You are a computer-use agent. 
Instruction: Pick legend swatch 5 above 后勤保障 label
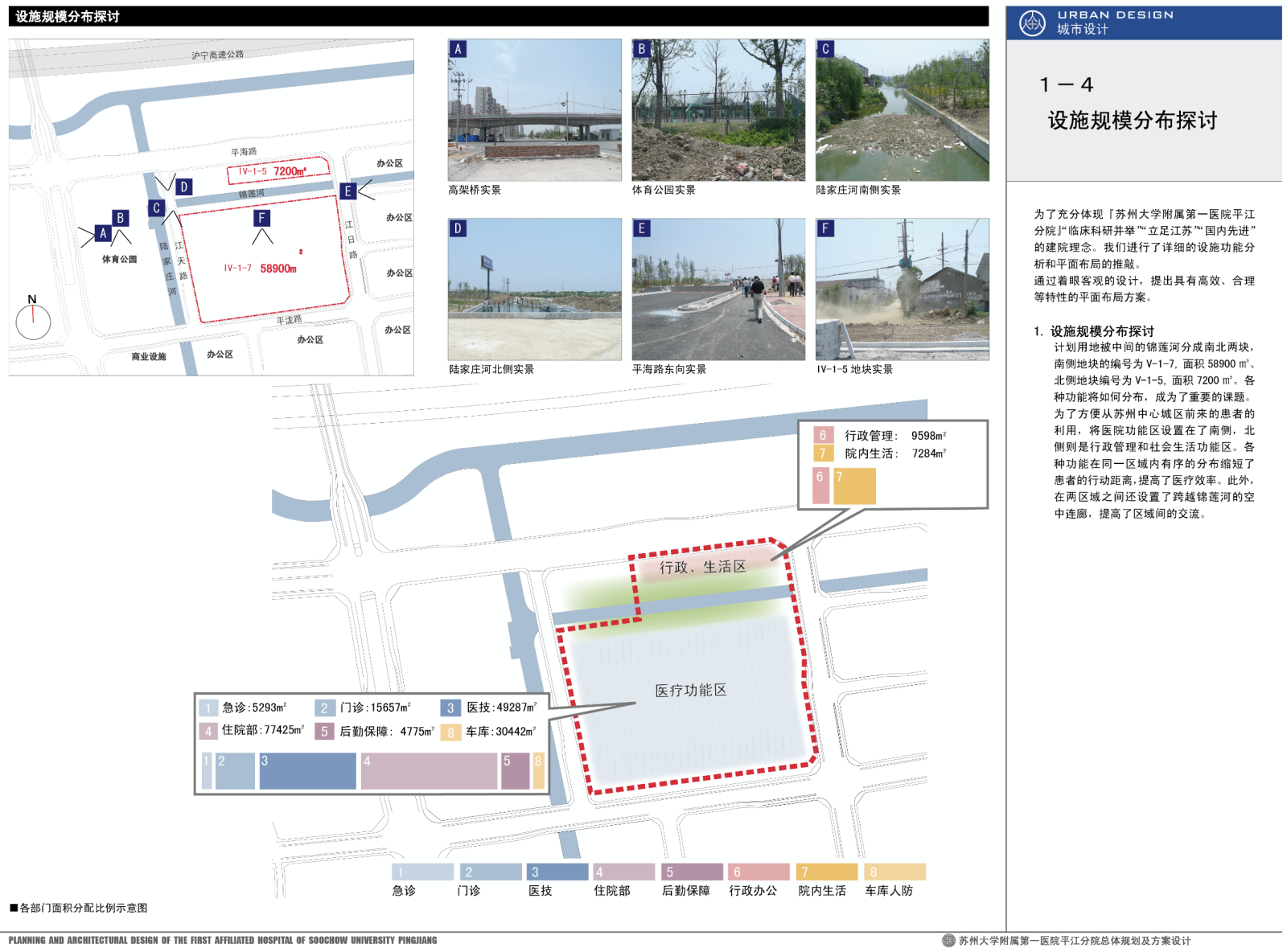692,872
